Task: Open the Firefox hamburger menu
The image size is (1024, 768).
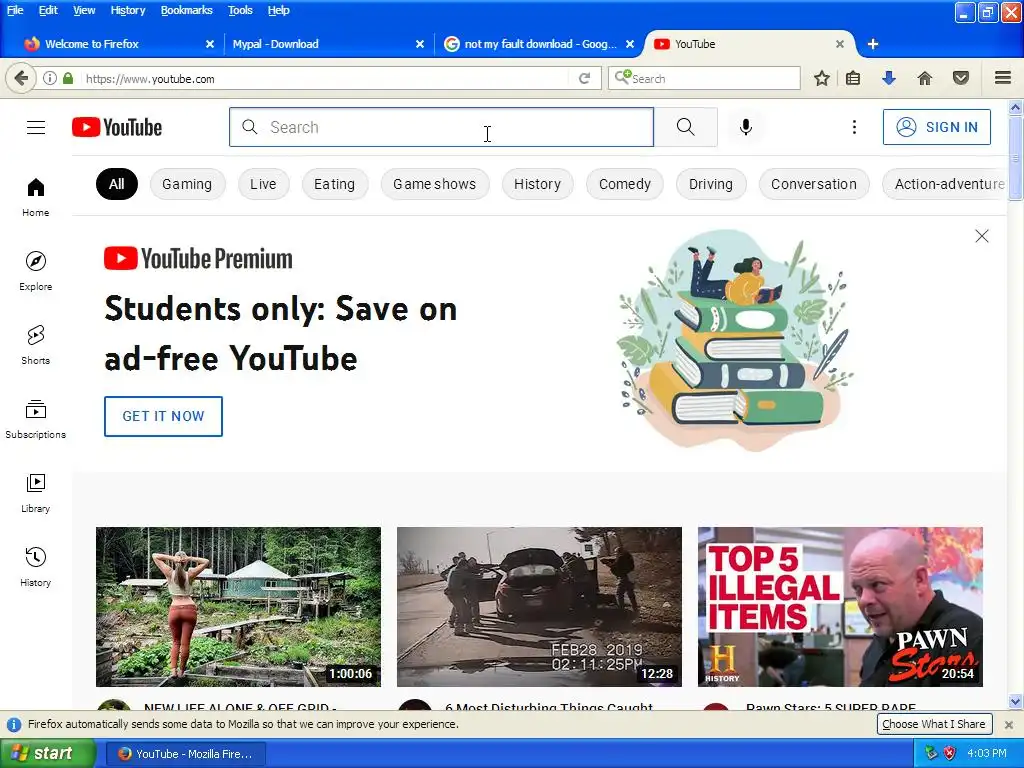Action: coord(1003,78)
